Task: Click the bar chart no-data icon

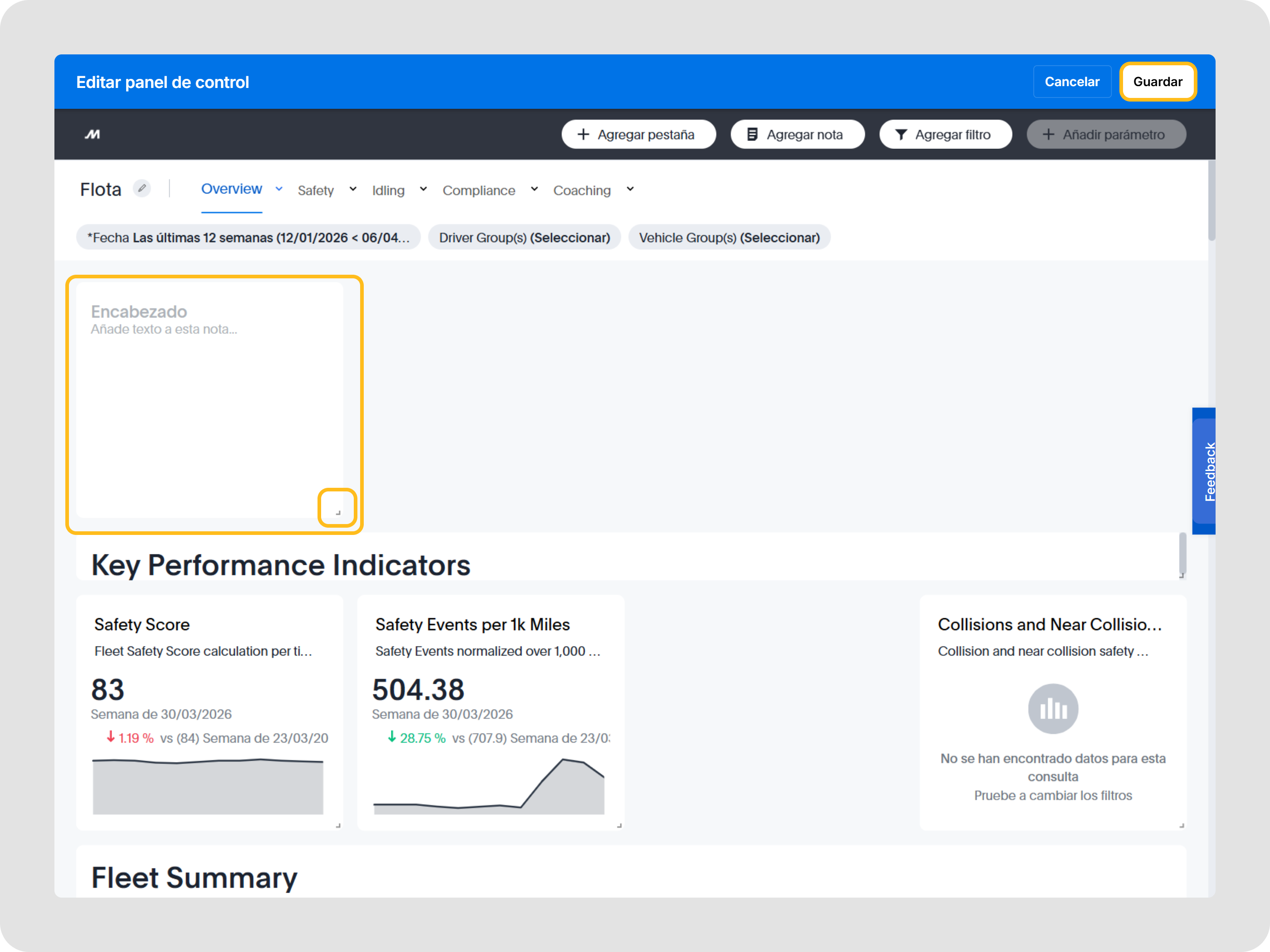Action: click(x=1052, y=708)
